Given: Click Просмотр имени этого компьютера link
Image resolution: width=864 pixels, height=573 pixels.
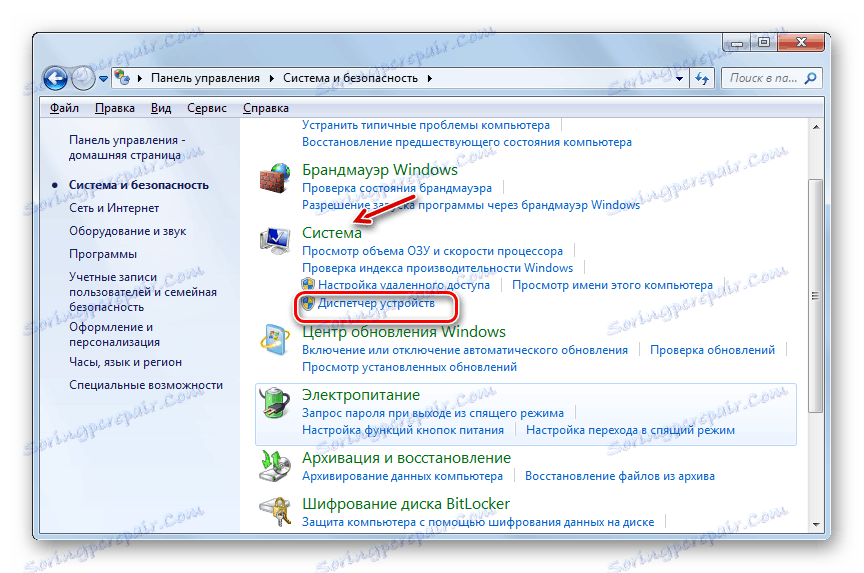Looking at the screenshot, I should tap(612, 285).
